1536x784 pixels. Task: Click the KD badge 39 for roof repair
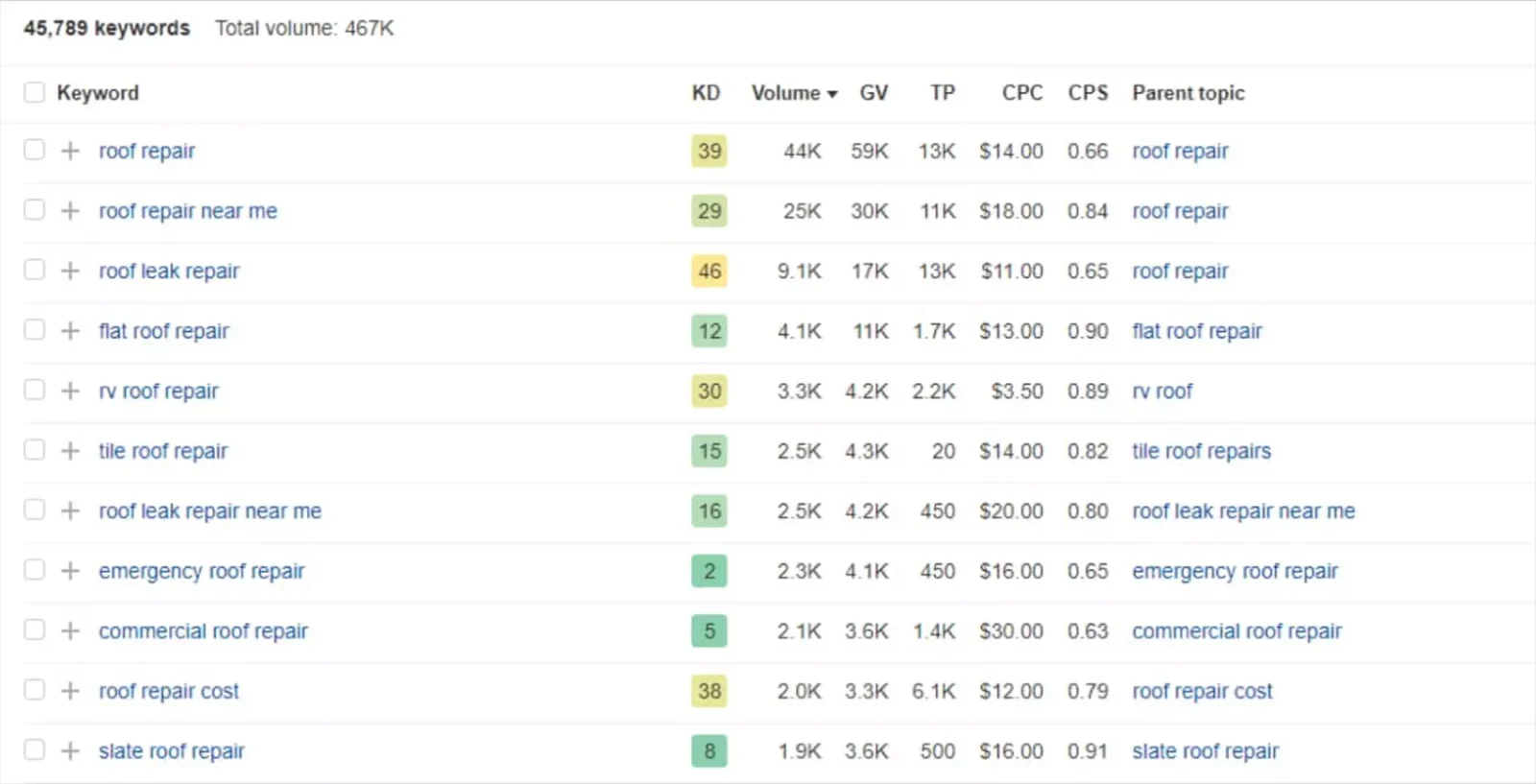708,151
